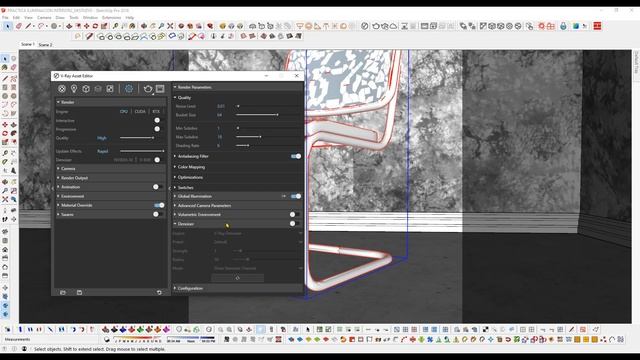Select the Rotate tool in top toolbar
This screenshot has width=640, height=360.
pyautogui.click(x=95, y=26)
